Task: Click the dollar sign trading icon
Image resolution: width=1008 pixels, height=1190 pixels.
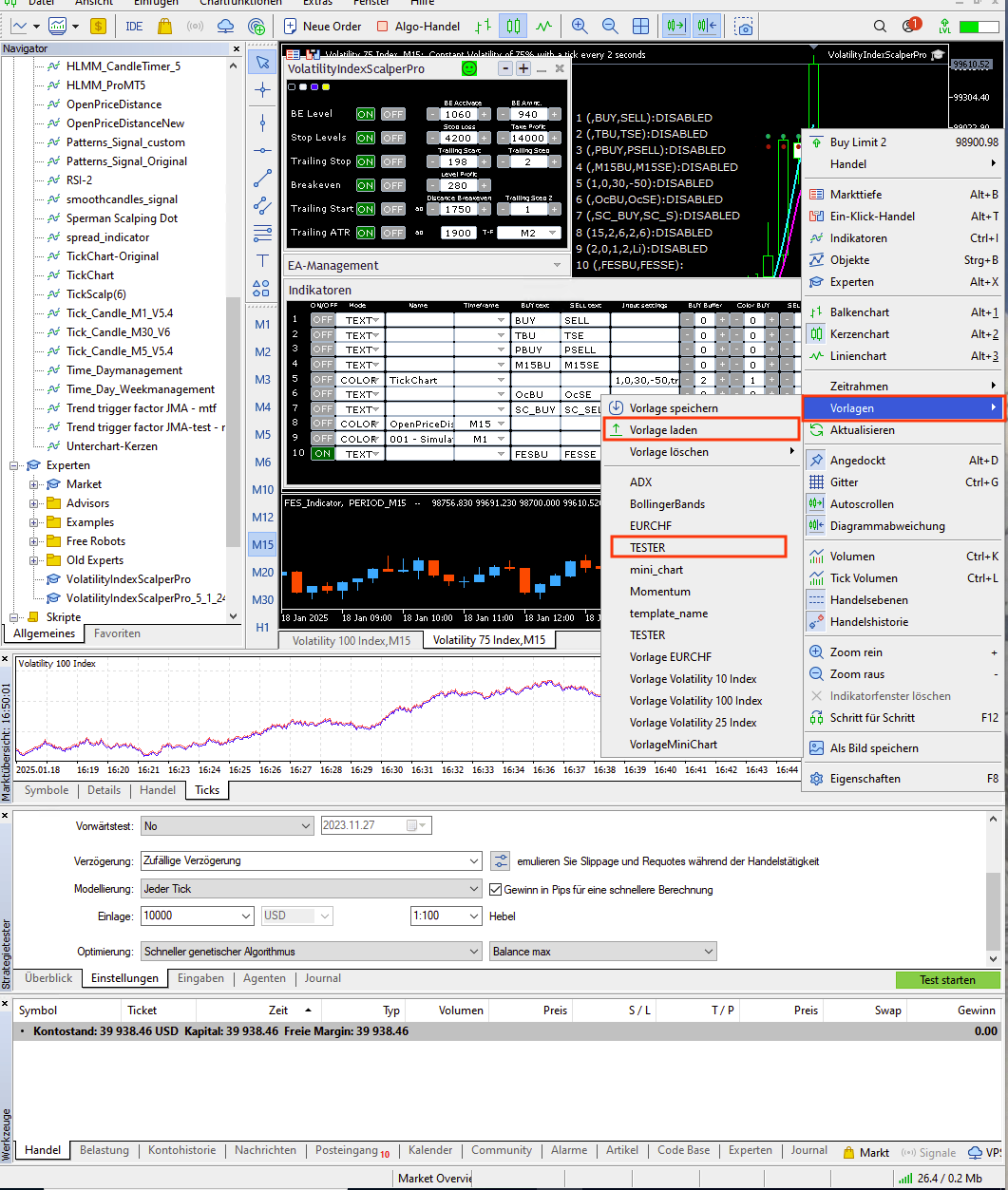Action: [98, 27]
